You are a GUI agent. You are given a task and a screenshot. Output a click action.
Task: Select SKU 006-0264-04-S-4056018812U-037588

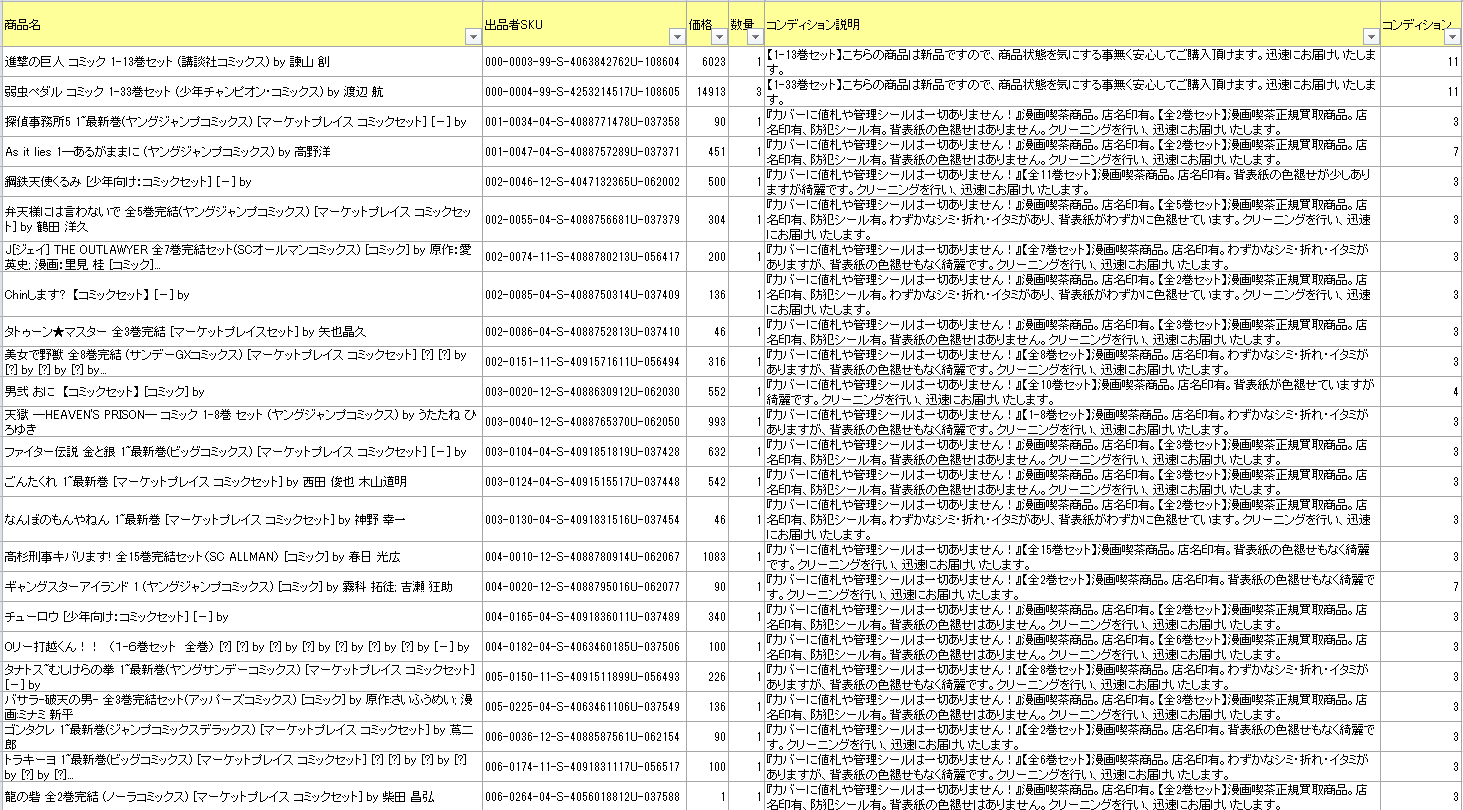coord(584,797)
